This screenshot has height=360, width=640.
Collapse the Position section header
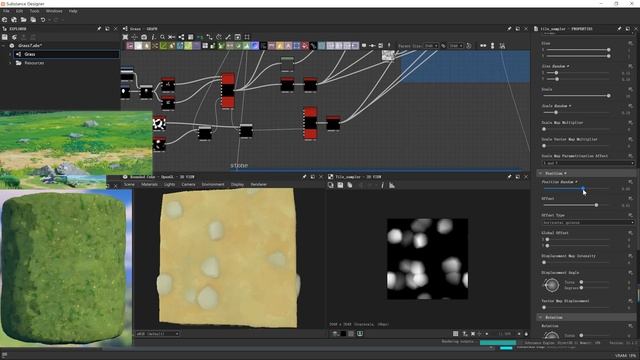point(586,173)
